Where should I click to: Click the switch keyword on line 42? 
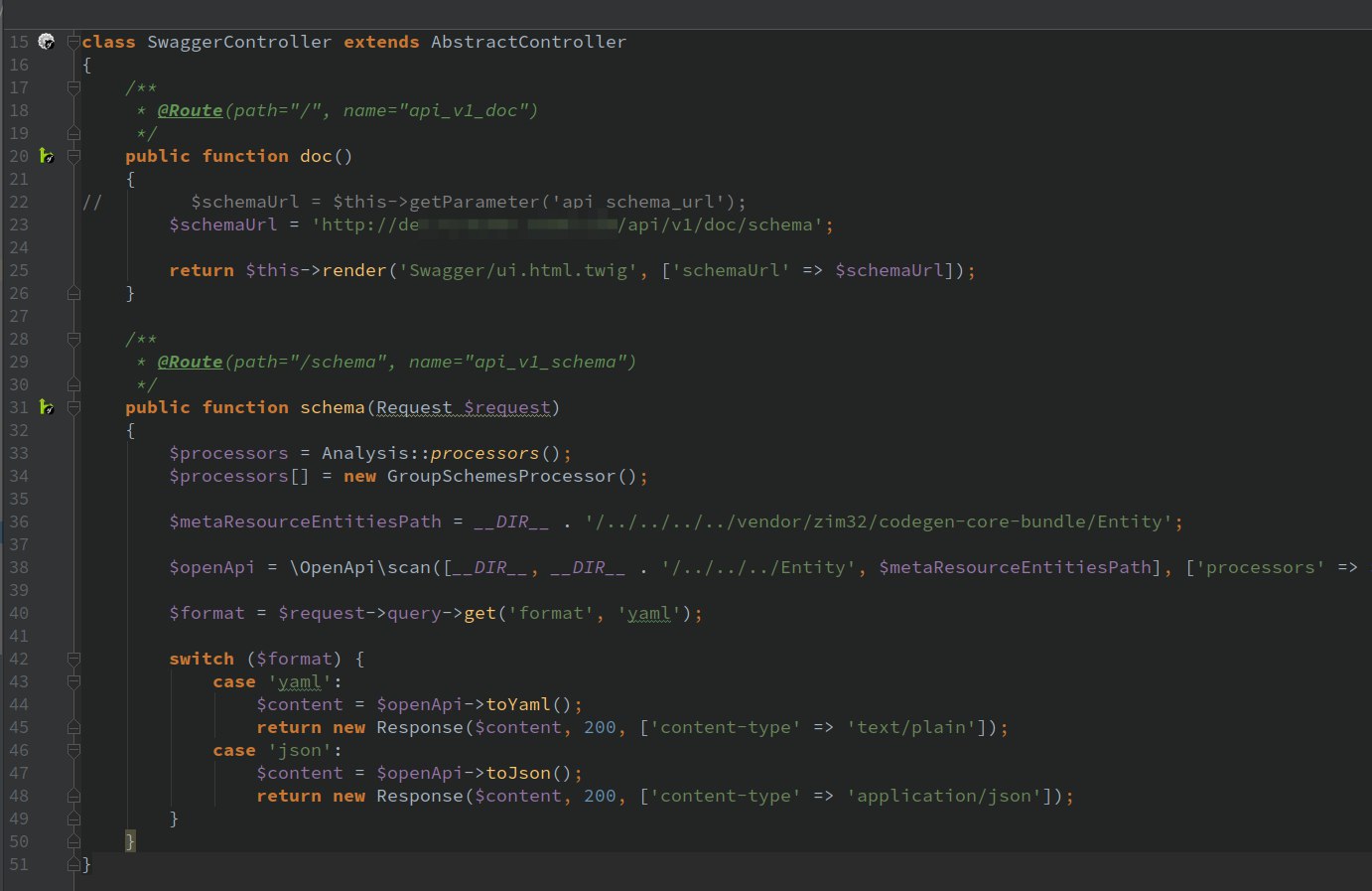click(x=202, y=659)
